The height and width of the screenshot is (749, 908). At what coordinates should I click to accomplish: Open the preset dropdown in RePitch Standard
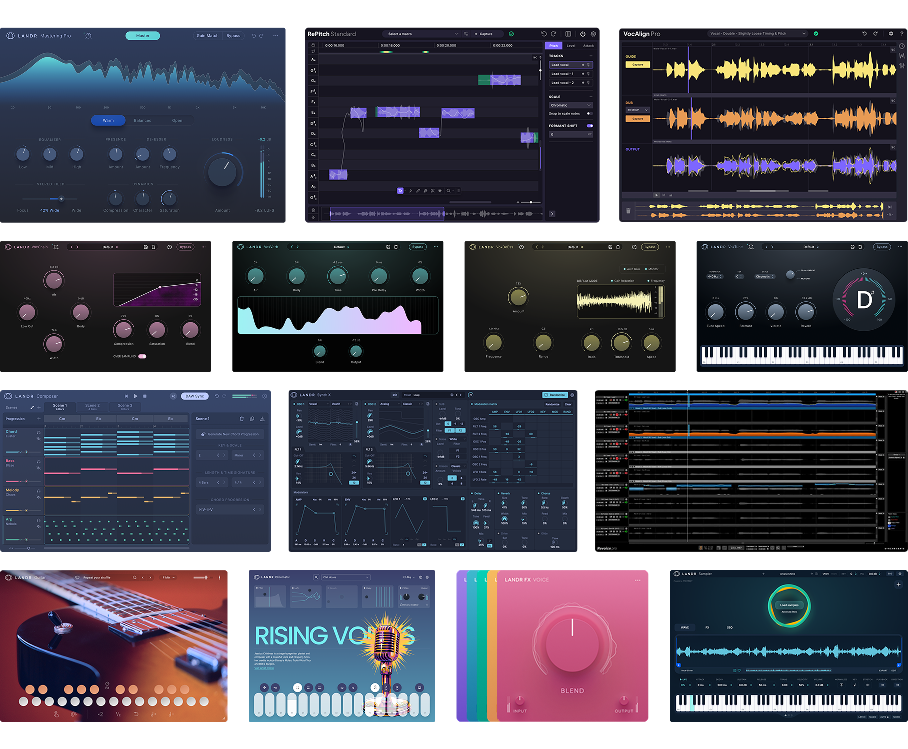tap(422, 34)
